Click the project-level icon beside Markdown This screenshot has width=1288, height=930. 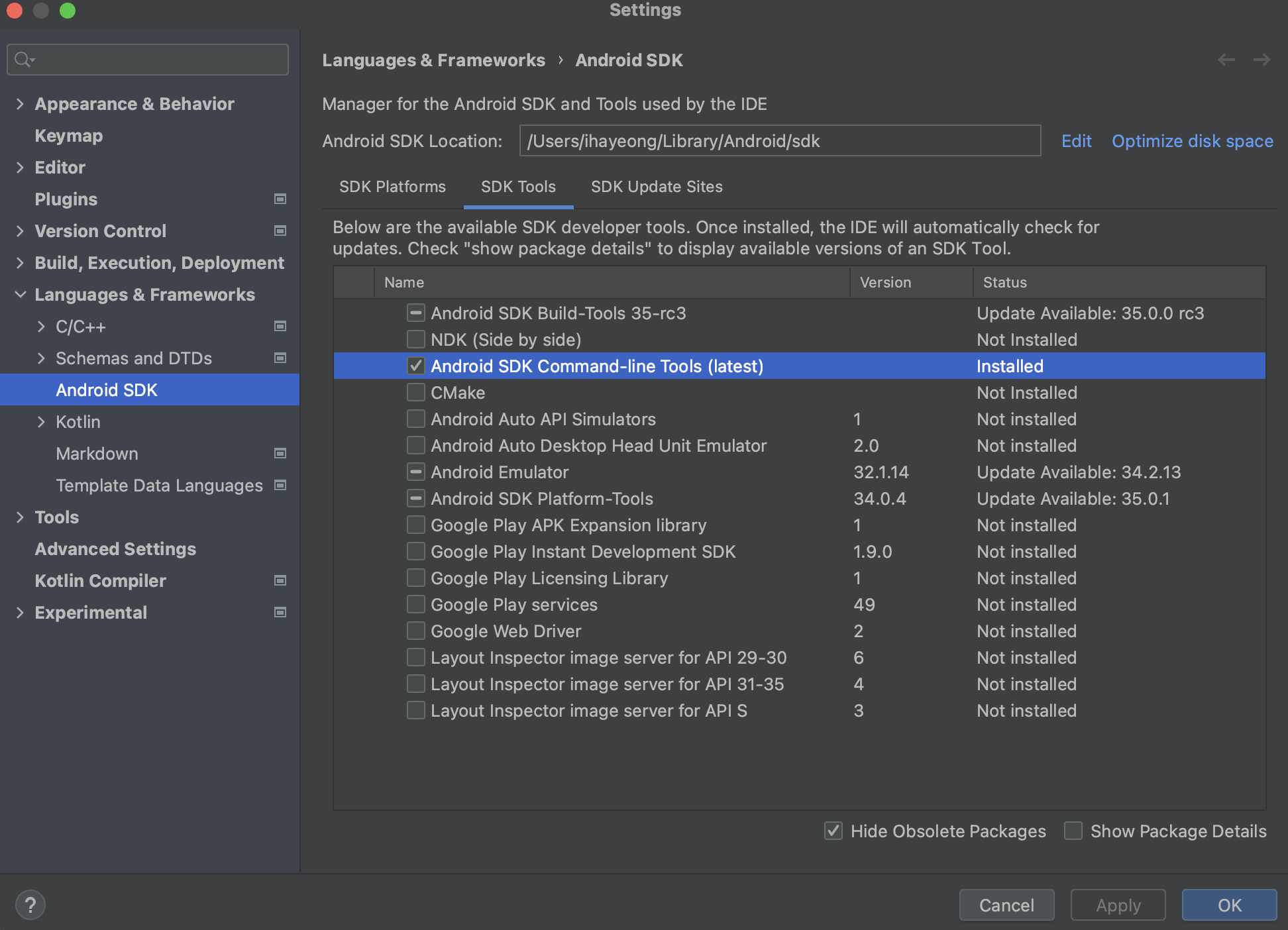click(280, 454)
